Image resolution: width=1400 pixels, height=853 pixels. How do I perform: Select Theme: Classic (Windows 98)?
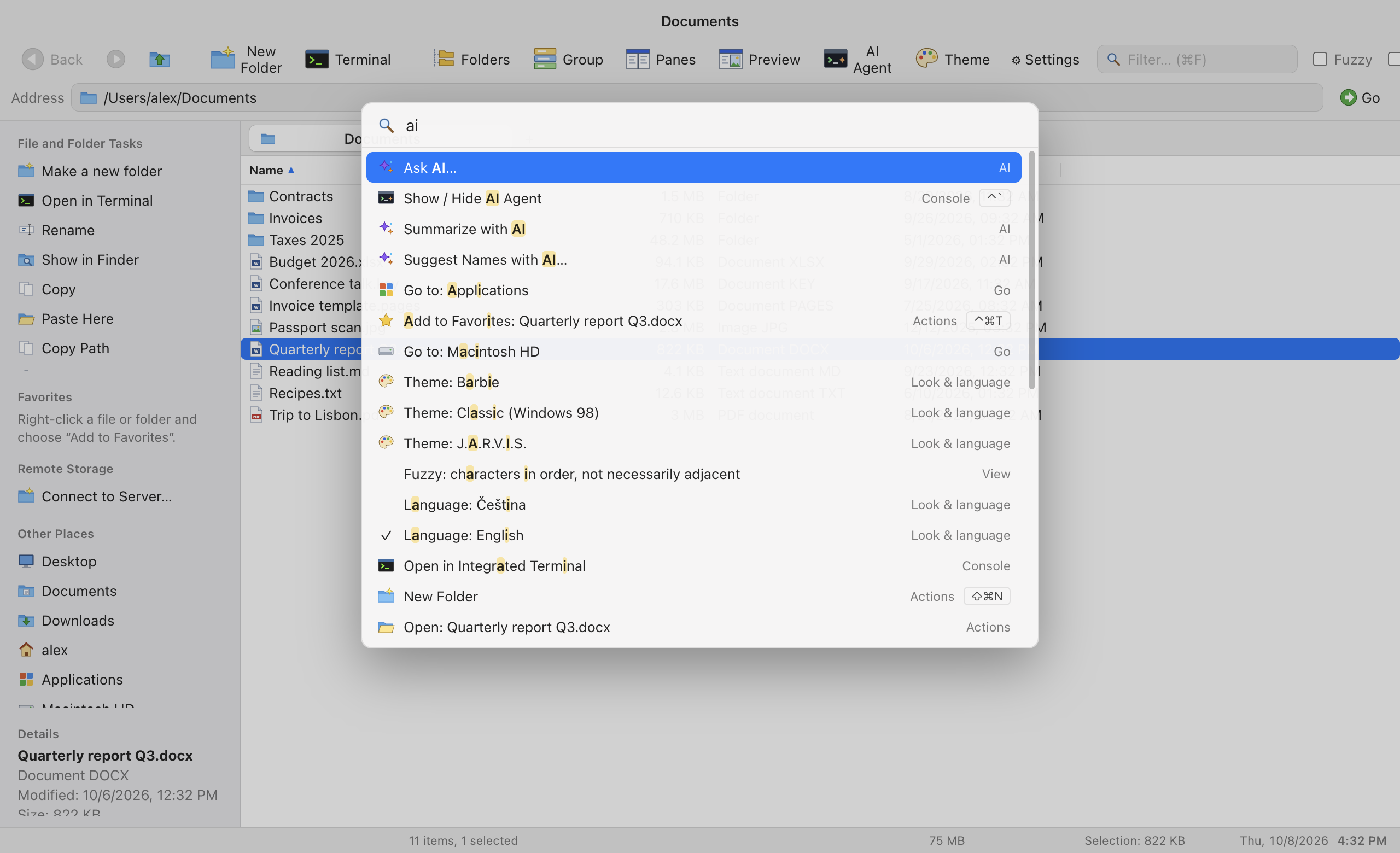pos(693,413)
